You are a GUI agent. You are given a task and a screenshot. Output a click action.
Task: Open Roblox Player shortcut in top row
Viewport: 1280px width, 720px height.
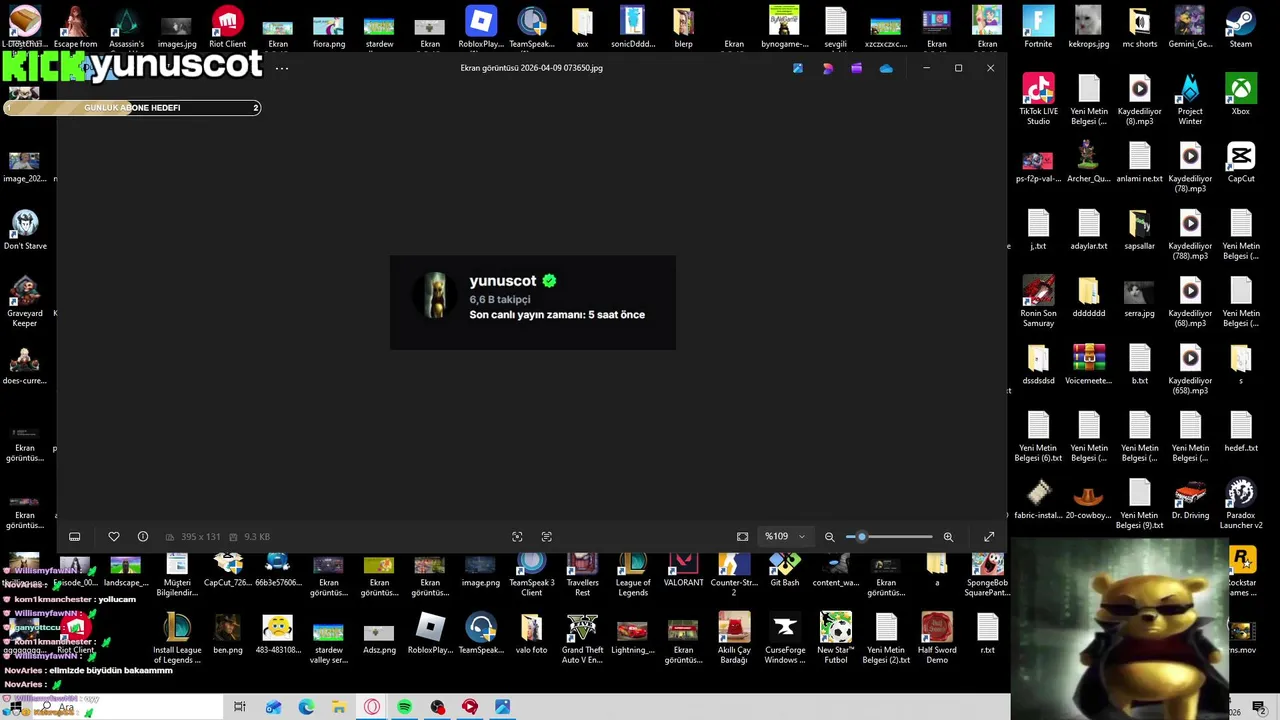point(481,28)
